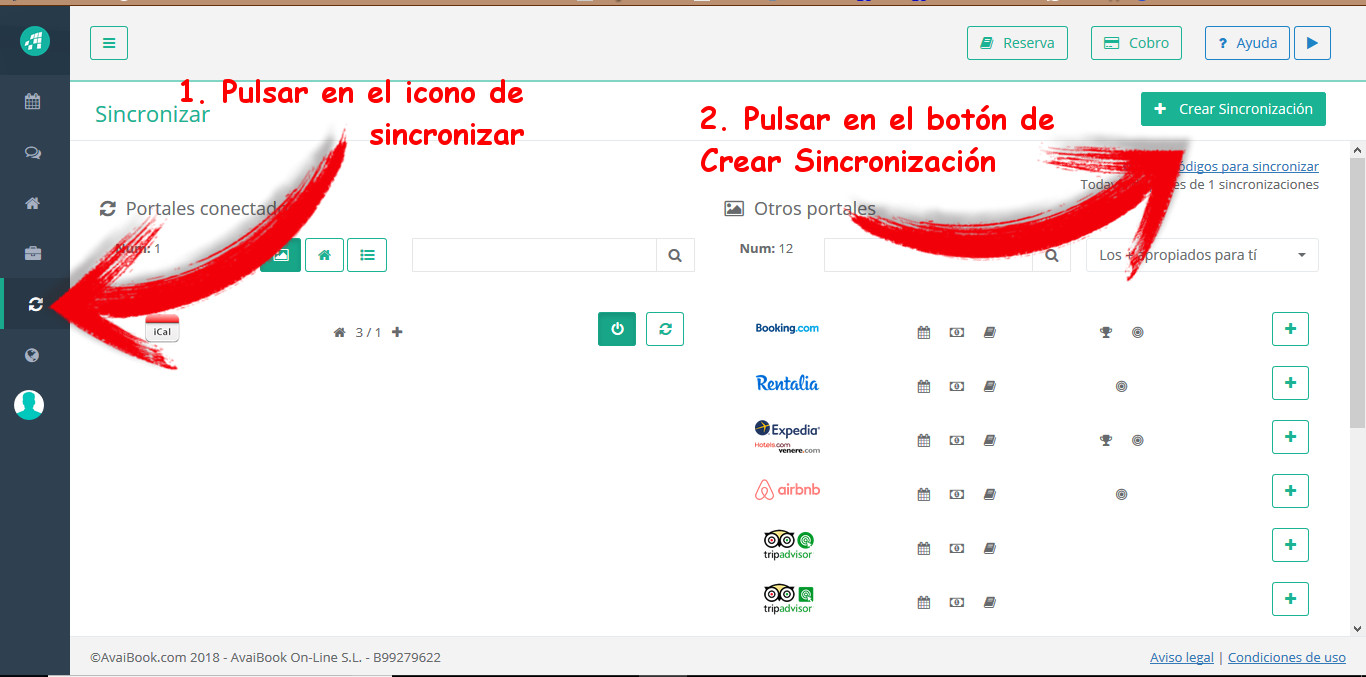Click calendar icon in Rentalia row

click(924, 386)
